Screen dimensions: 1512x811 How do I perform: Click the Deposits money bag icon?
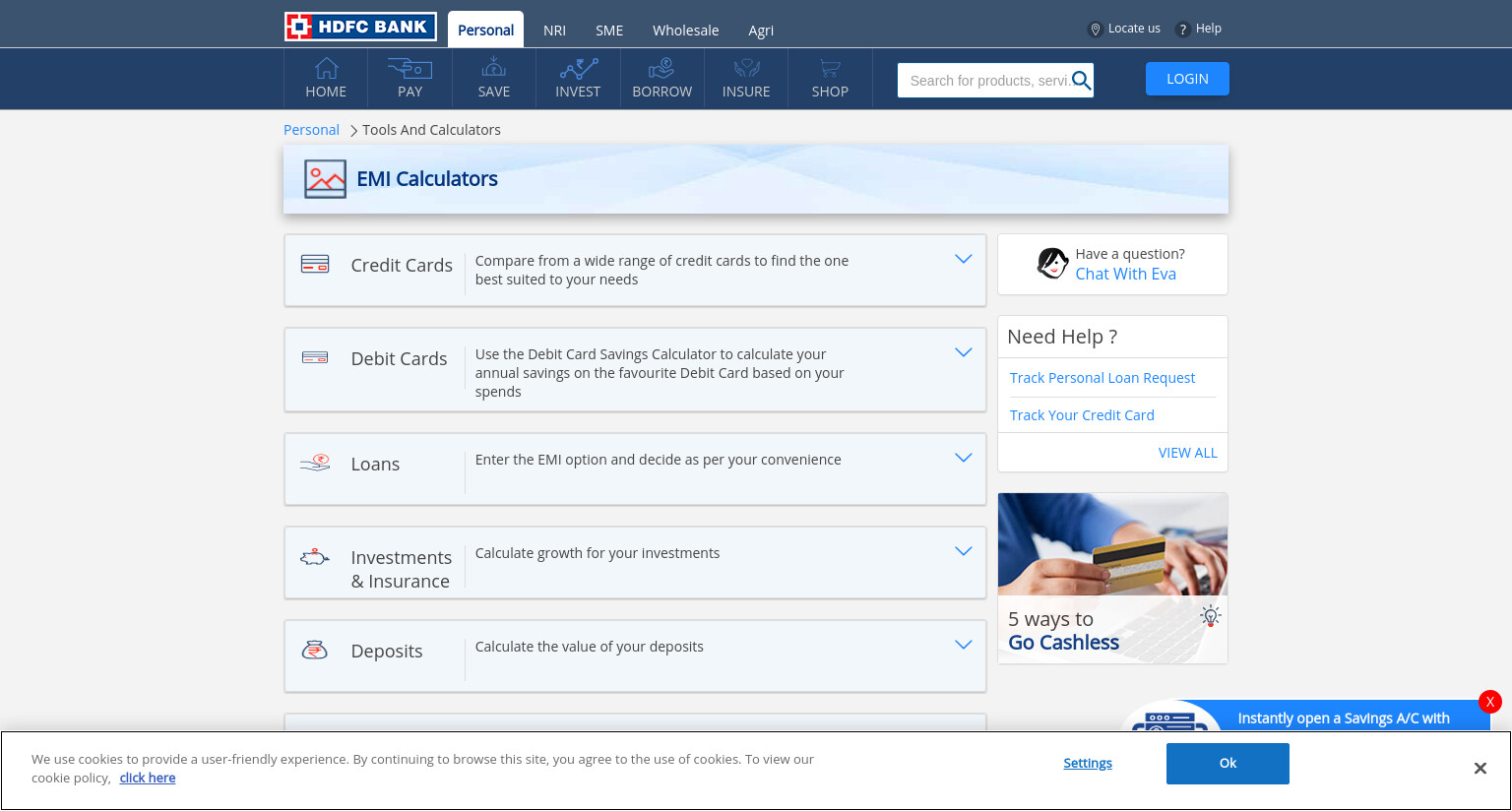pos(315,650)
